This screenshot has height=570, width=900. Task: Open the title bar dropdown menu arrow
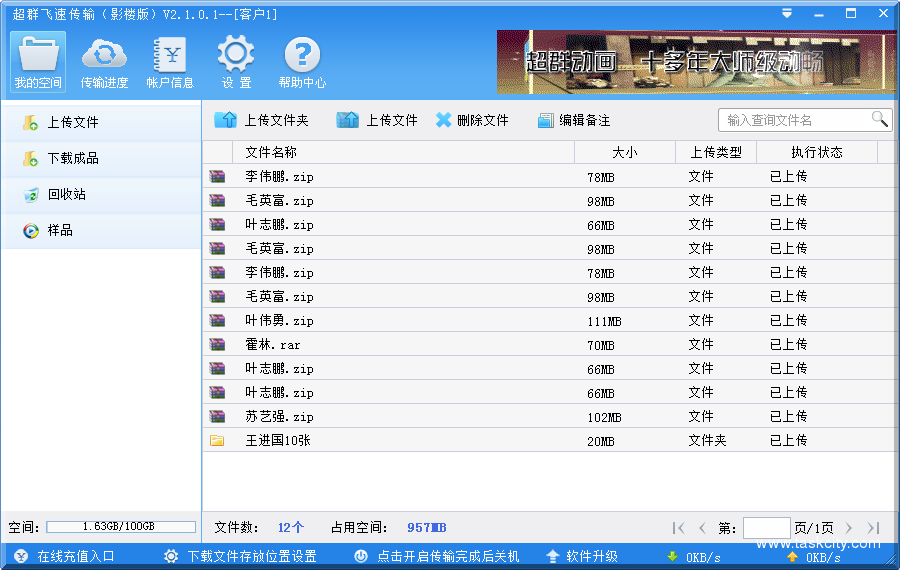click(x=788, y=13)
